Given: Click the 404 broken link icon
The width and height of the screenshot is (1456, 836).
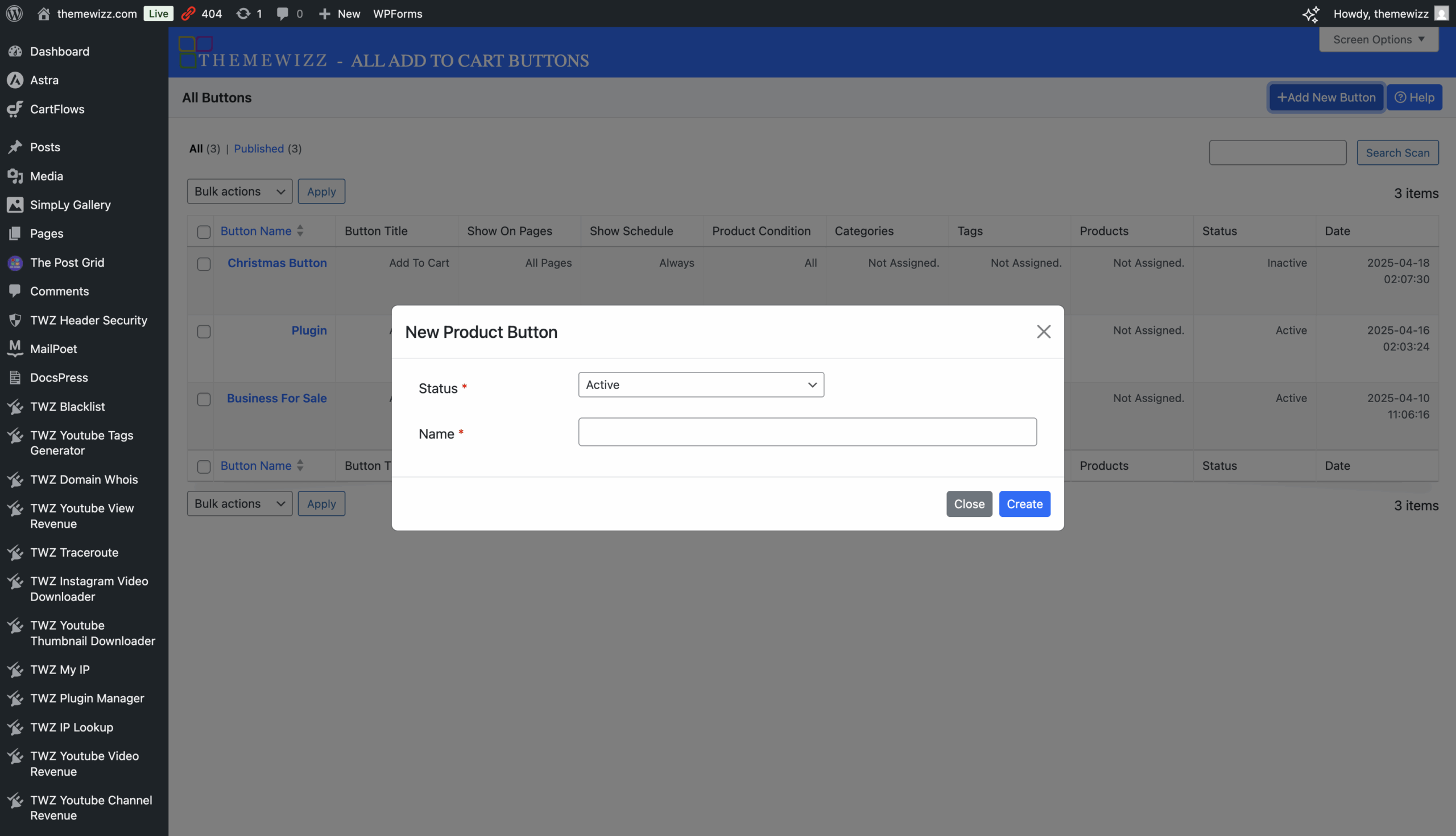Looking at the screenshot, I should [x=188, y=13].
